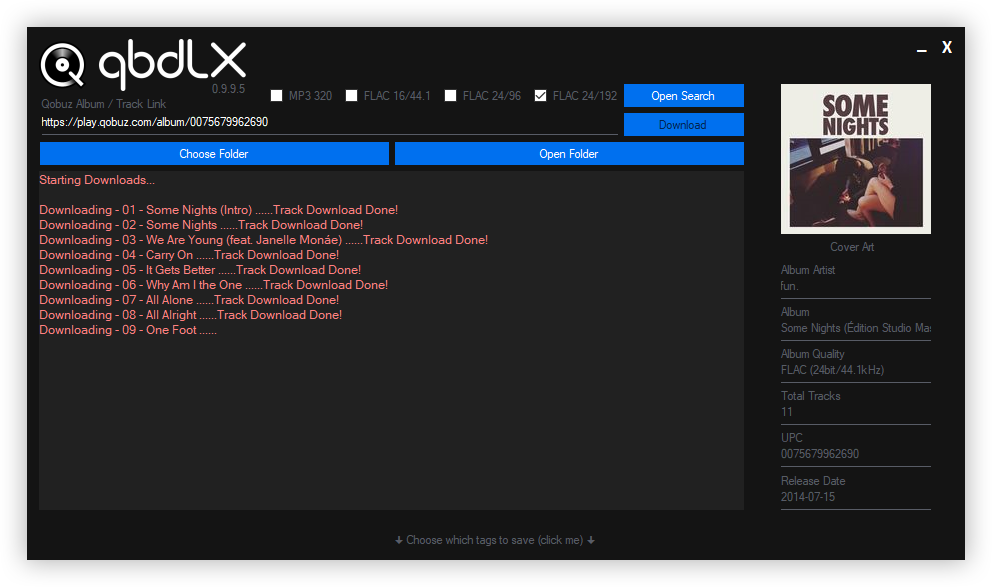Expand the Choose which tags to save section
The width and height of the screenshot is (992, 587).
[495, 540]
